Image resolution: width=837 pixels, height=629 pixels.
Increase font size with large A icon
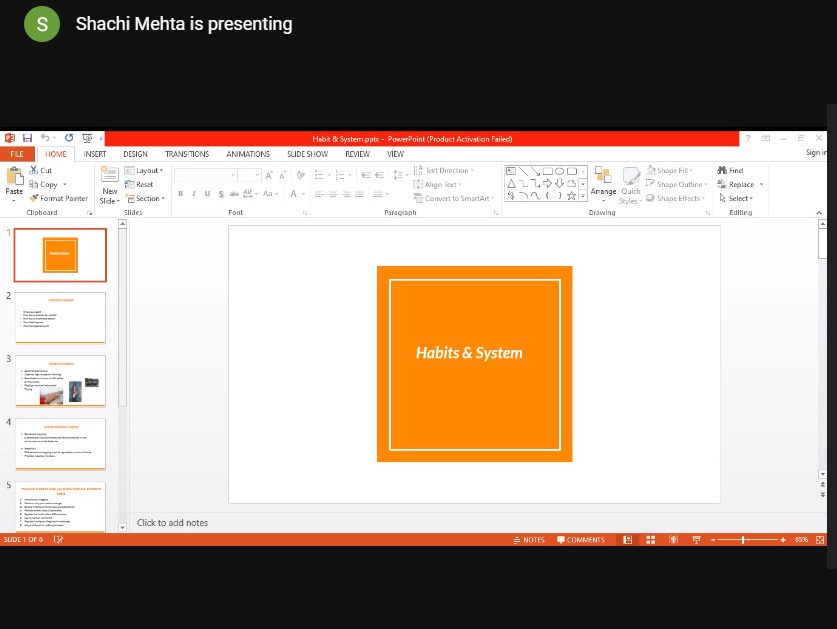pyautogui.click(x=269, y=175)
